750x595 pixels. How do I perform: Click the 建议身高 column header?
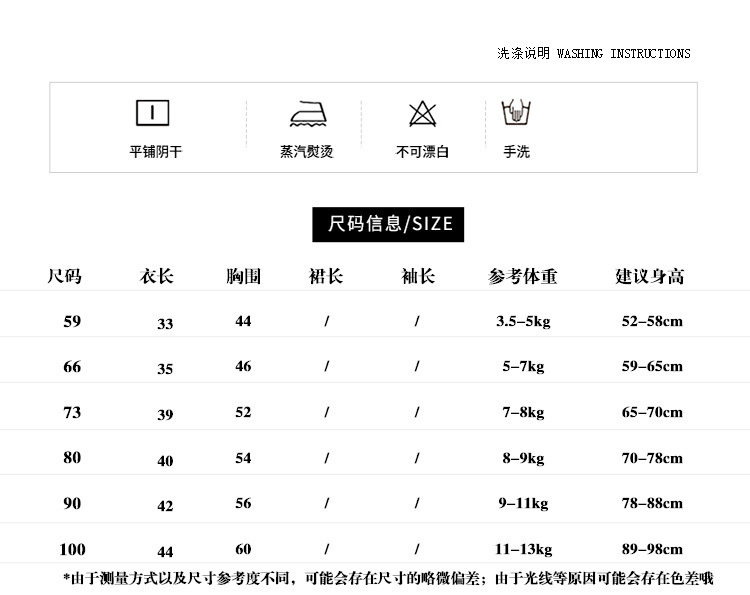point(650,276)
